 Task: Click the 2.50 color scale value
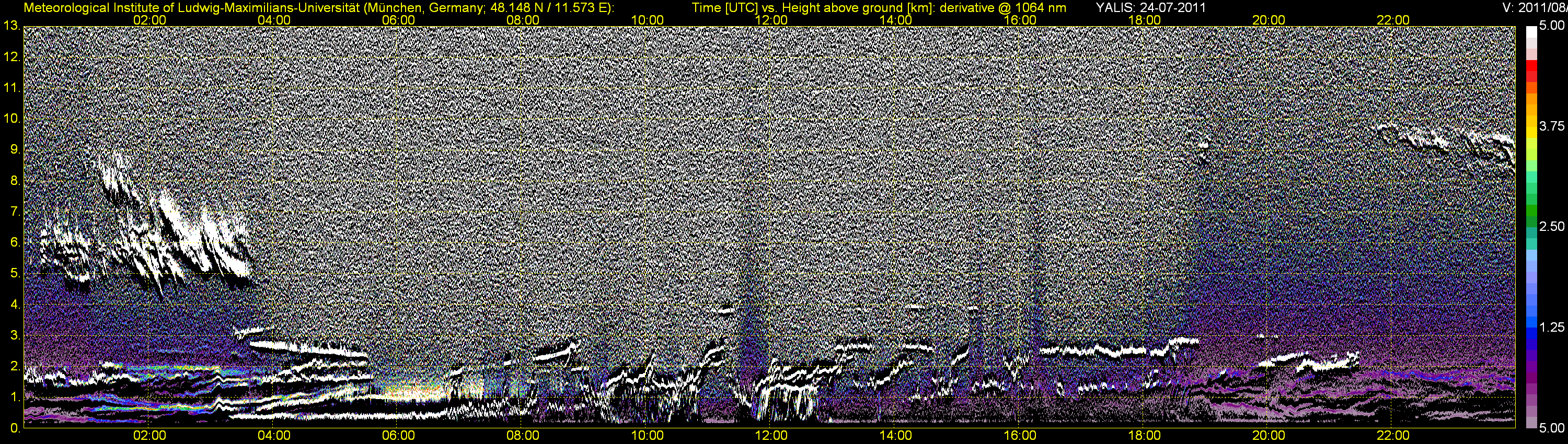[1552, 227]
